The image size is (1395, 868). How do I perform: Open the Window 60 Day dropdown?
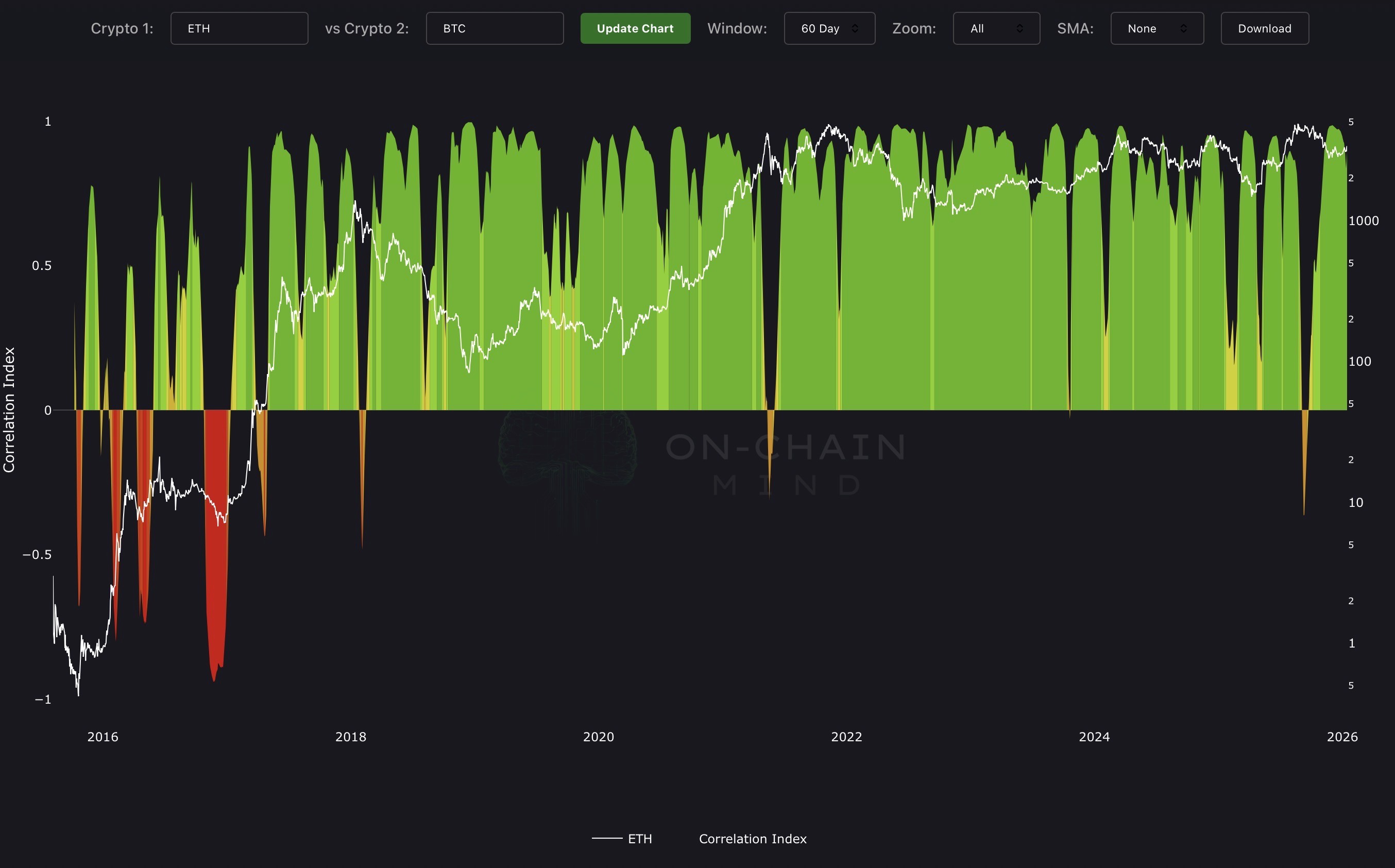(828, 28)
